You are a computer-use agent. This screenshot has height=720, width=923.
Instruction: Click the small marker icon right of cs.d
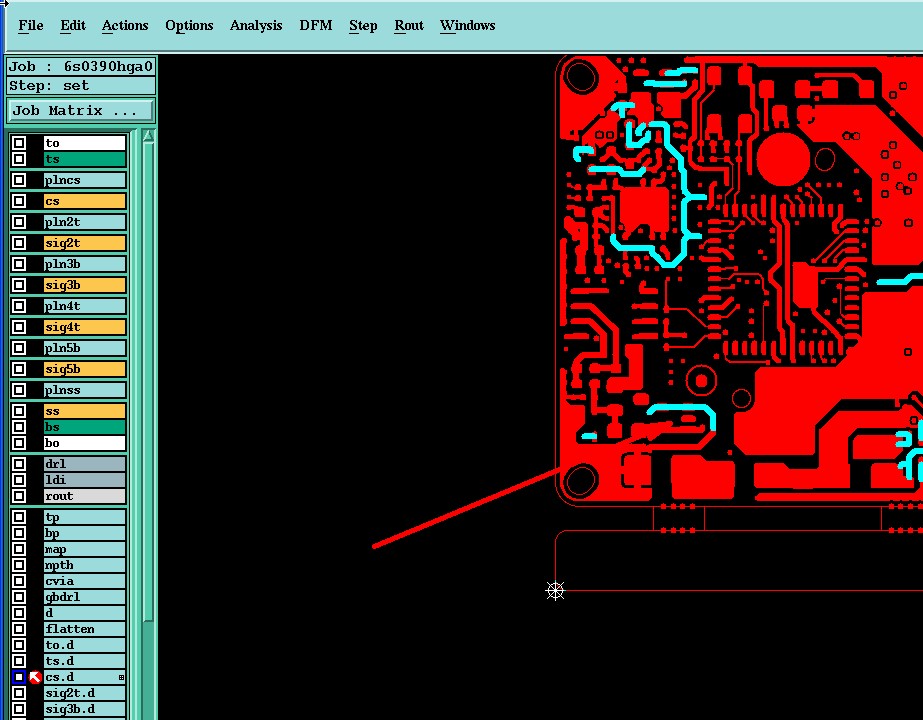click(122, 678)
